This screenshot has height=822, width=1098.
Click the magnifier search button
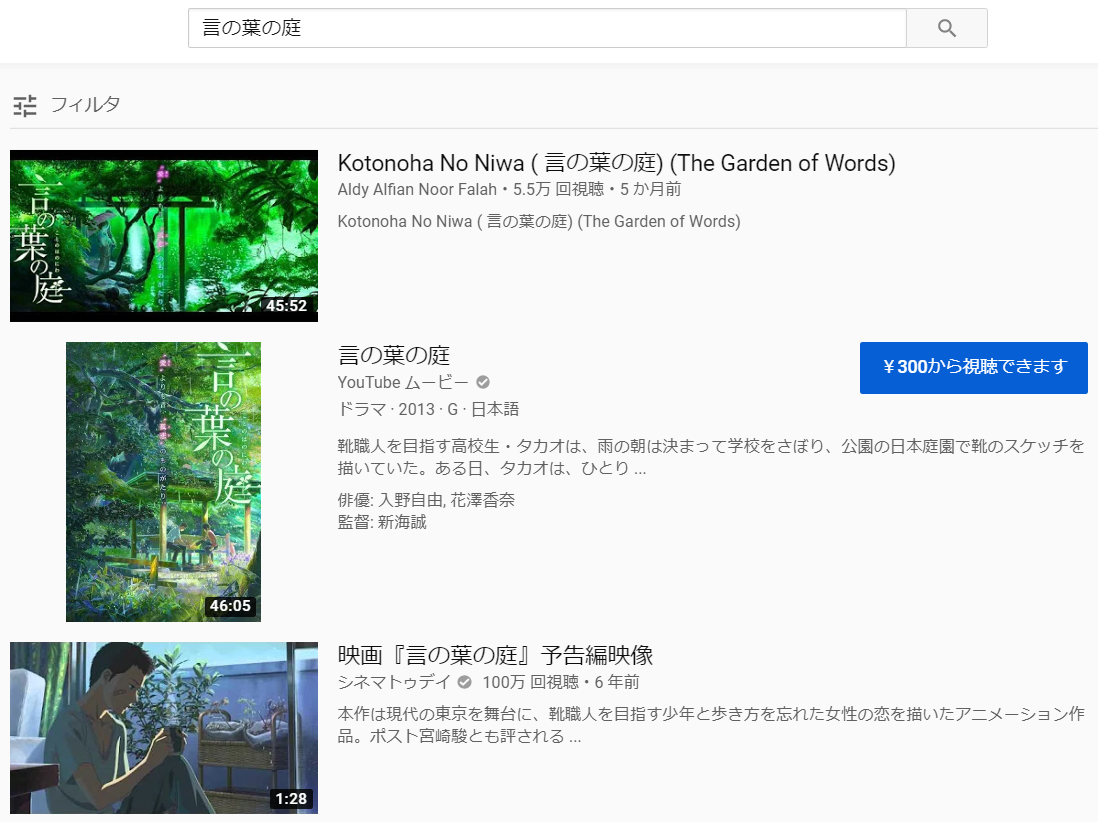tap(947, 28)
